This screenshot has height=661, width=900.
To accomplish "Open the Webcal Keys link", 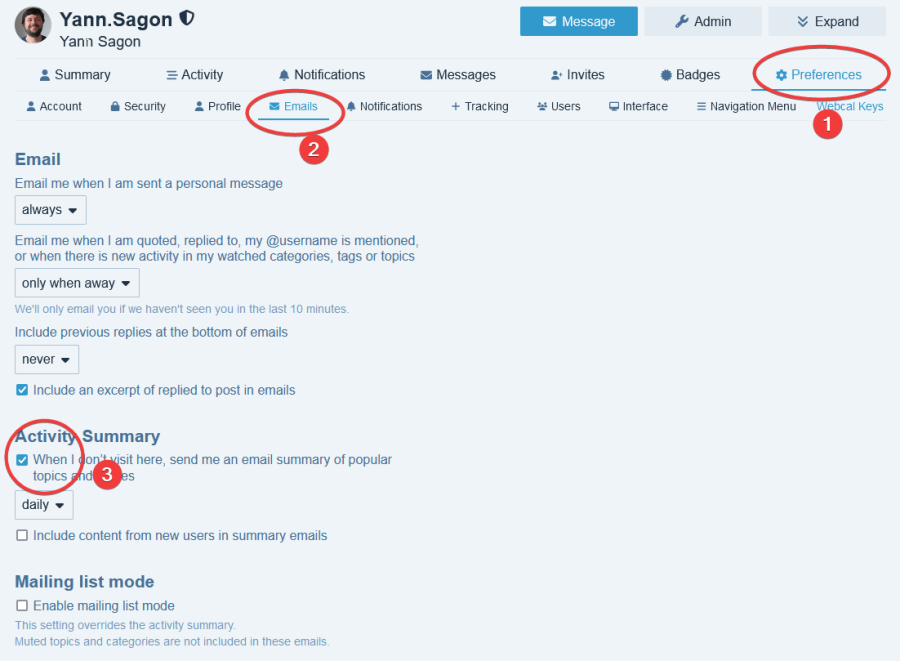I will 850,106.
